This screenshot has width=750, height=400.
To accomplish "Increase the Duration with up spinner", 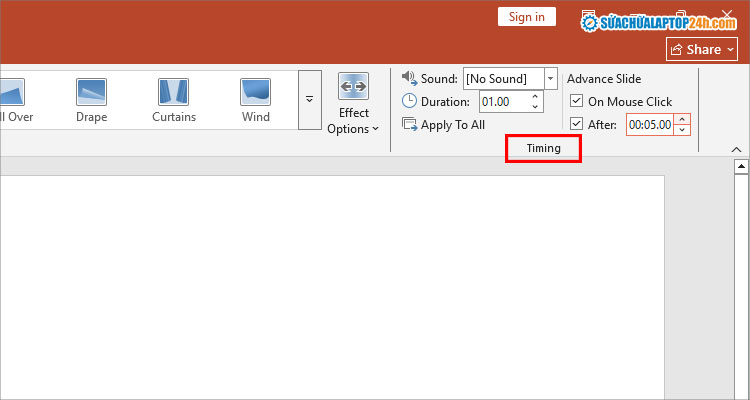I will click(x=535, y=97).
